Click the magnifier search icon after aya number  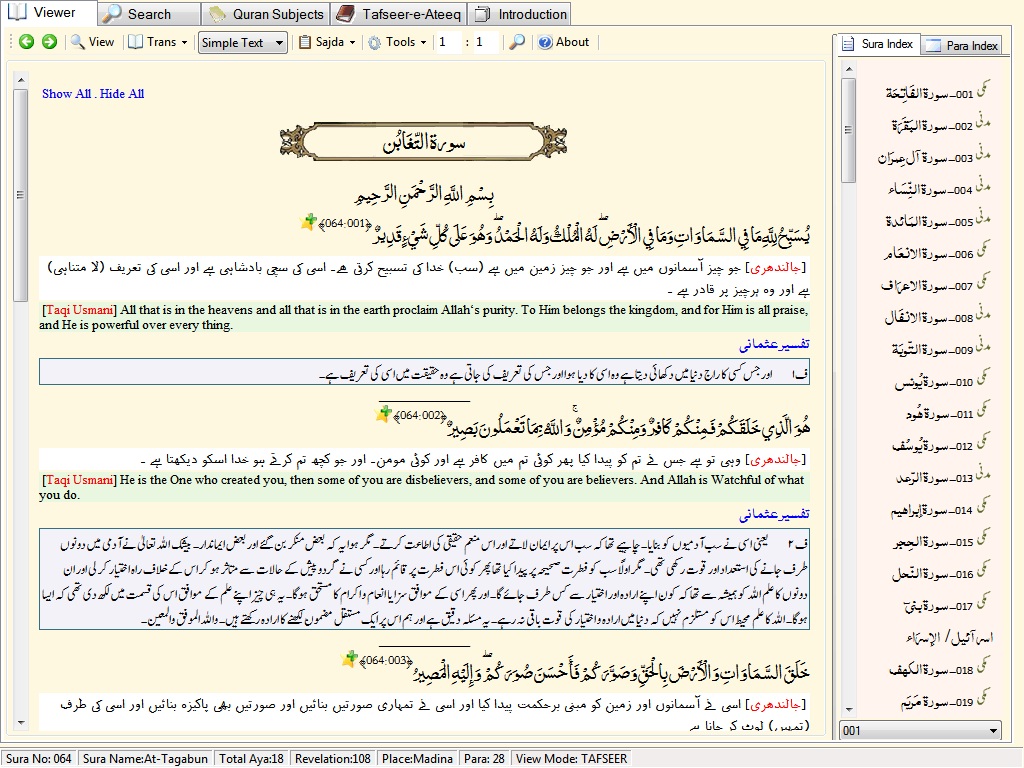point(517,42)
